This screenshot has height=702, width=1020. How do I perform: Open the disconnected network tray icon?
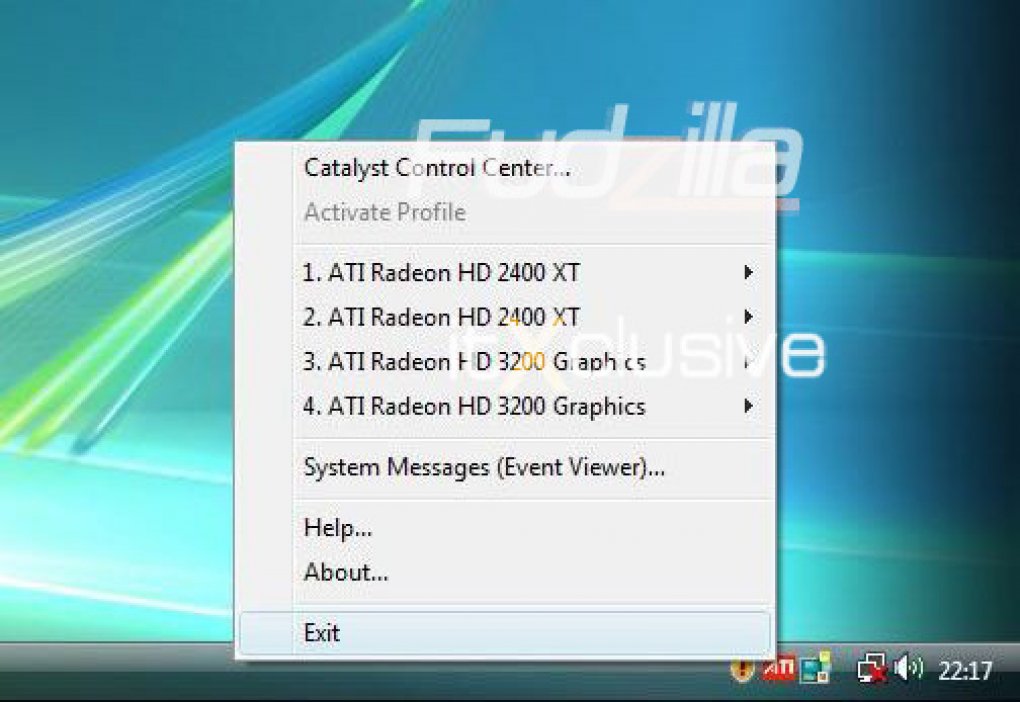point(871,669)
